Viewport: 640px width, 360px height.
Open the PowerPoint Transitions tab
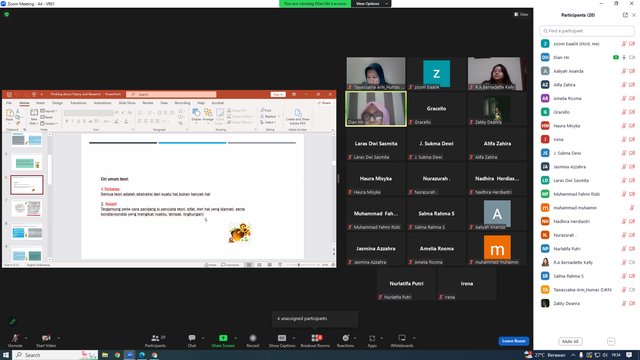coord(78,103)
